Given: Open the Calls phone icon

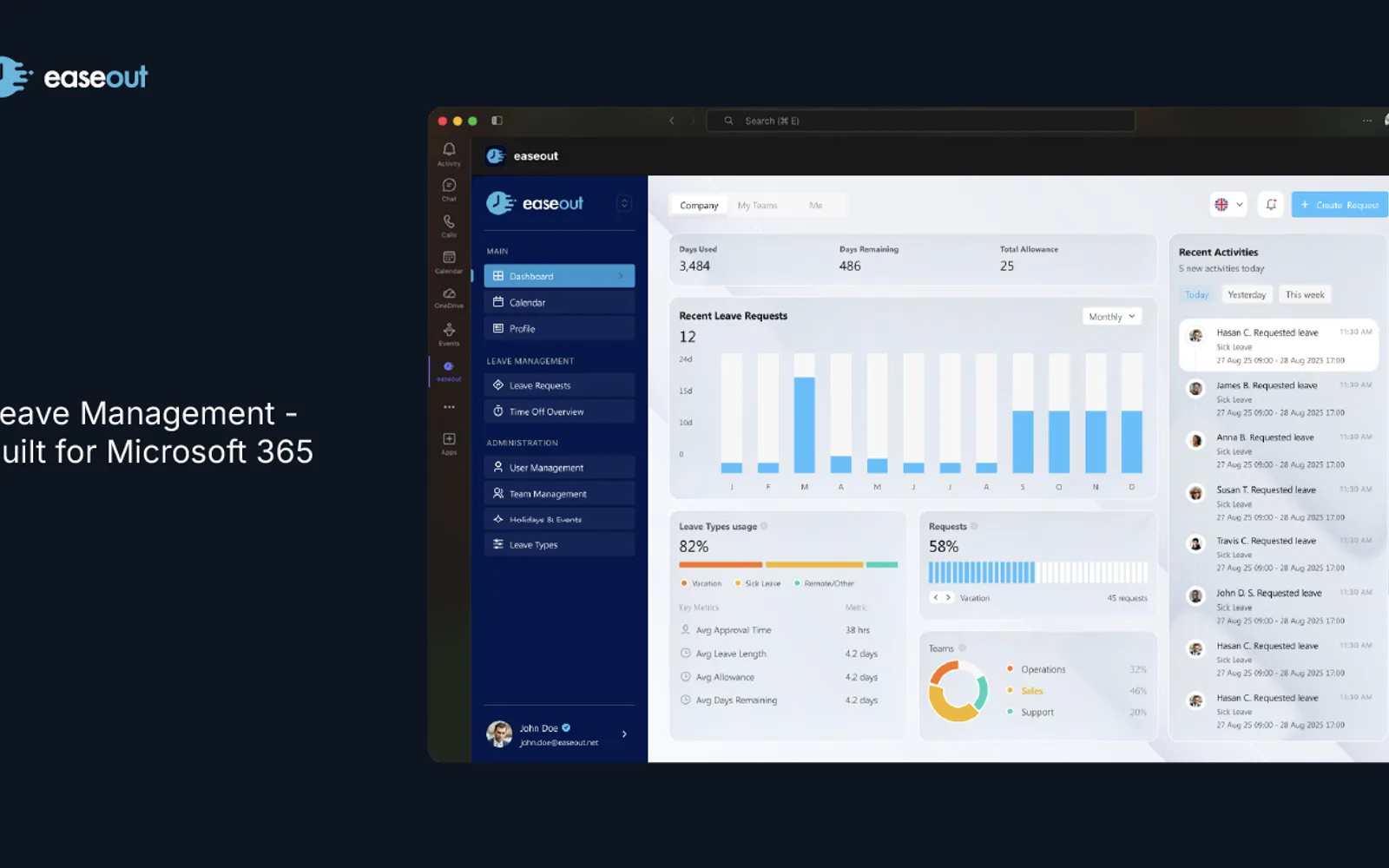Looking at the screenshot, I should pyautogui.click(x=449, y=221).
